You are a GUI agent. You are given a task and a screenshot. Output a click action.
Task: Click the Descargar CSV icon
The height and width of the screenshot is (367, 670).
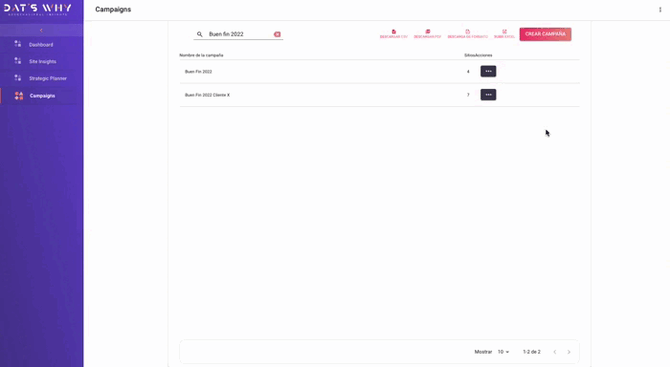(x=394, y=32)
